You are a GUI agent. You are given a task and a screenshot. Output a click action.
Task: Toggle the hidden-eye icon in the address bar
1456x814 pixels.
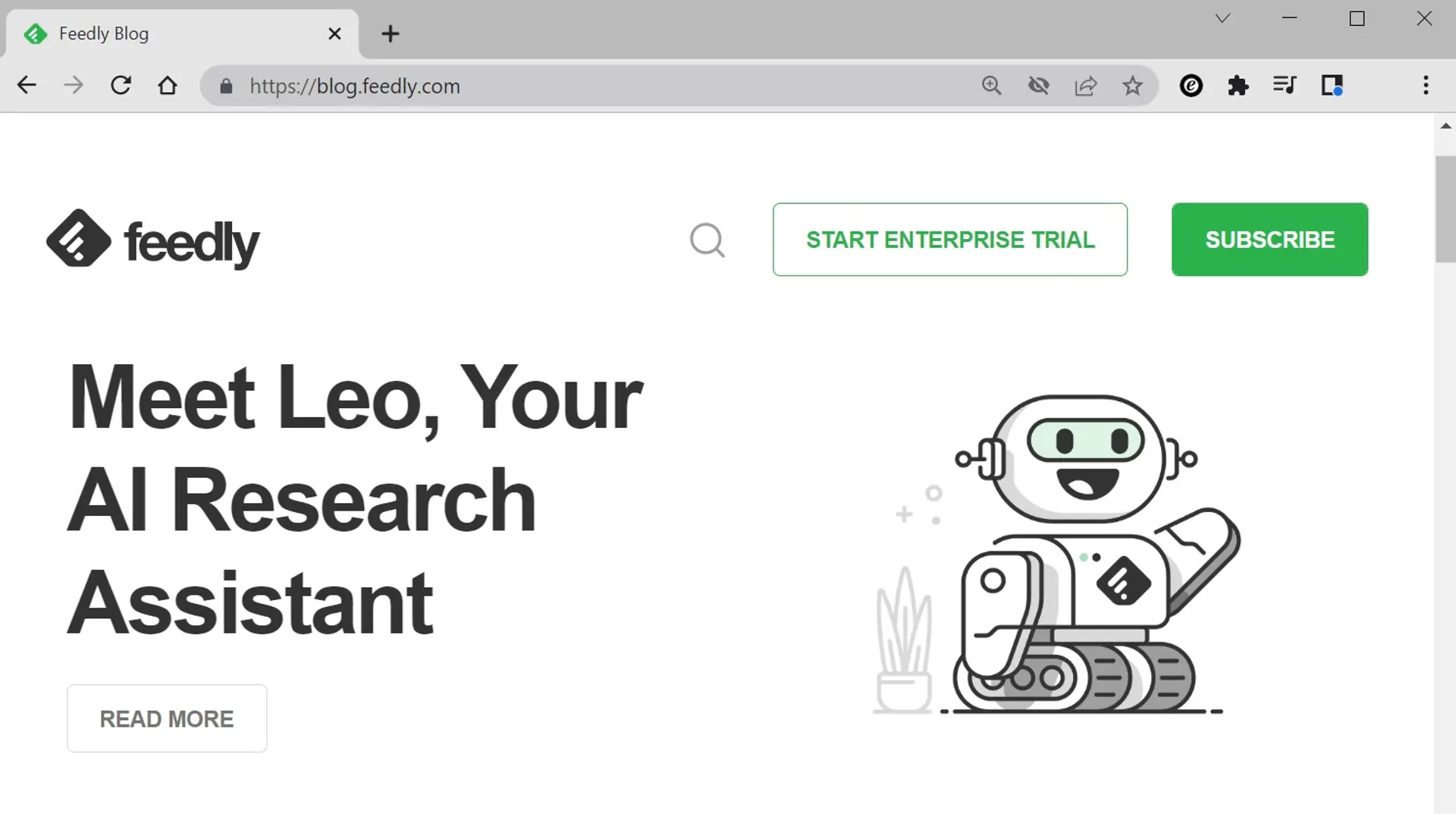point(1039,86)
